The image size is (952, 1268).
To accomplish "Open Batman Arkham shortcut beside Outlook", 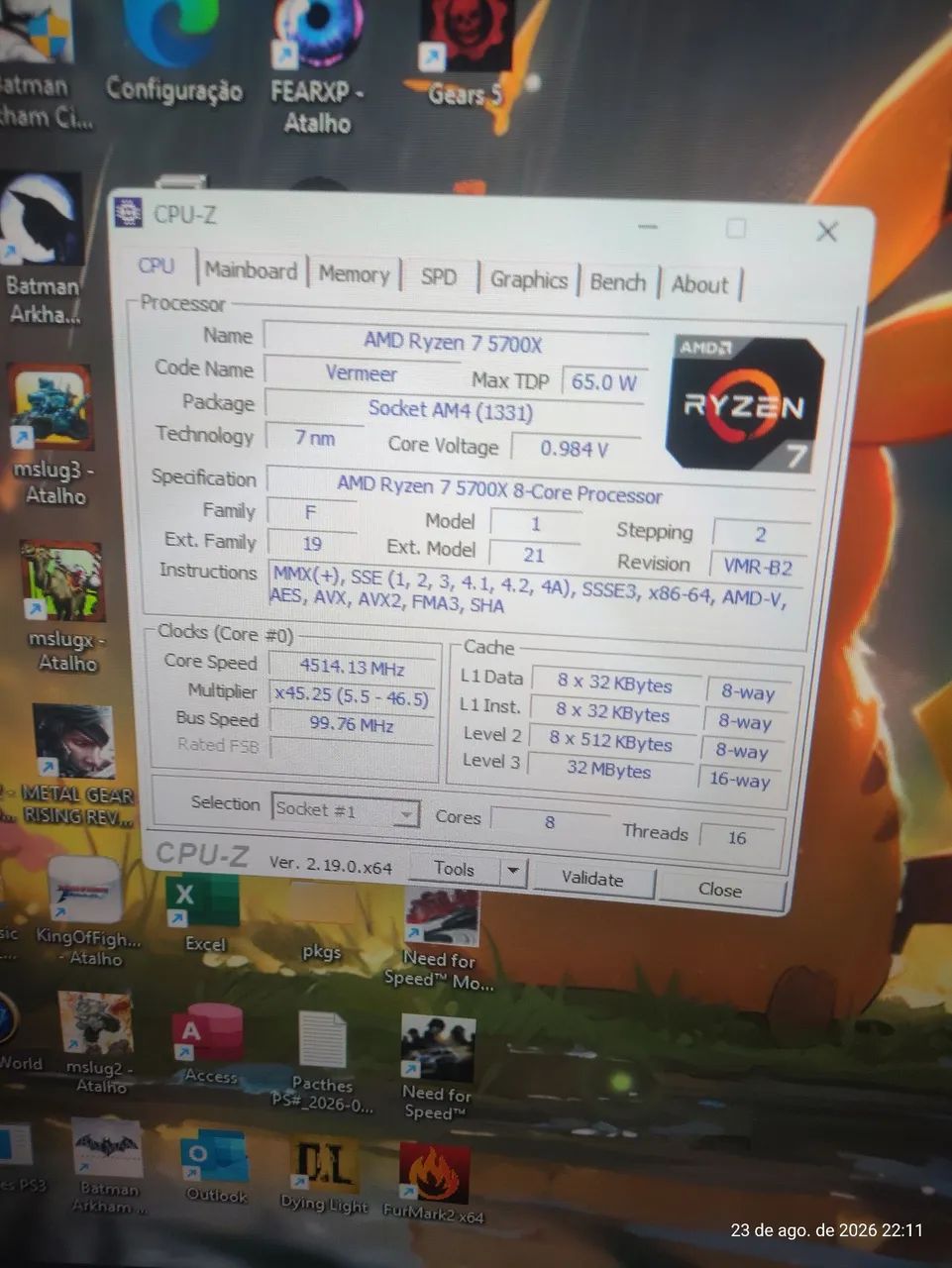I will pyautogui.click(x=107, y=1167).
